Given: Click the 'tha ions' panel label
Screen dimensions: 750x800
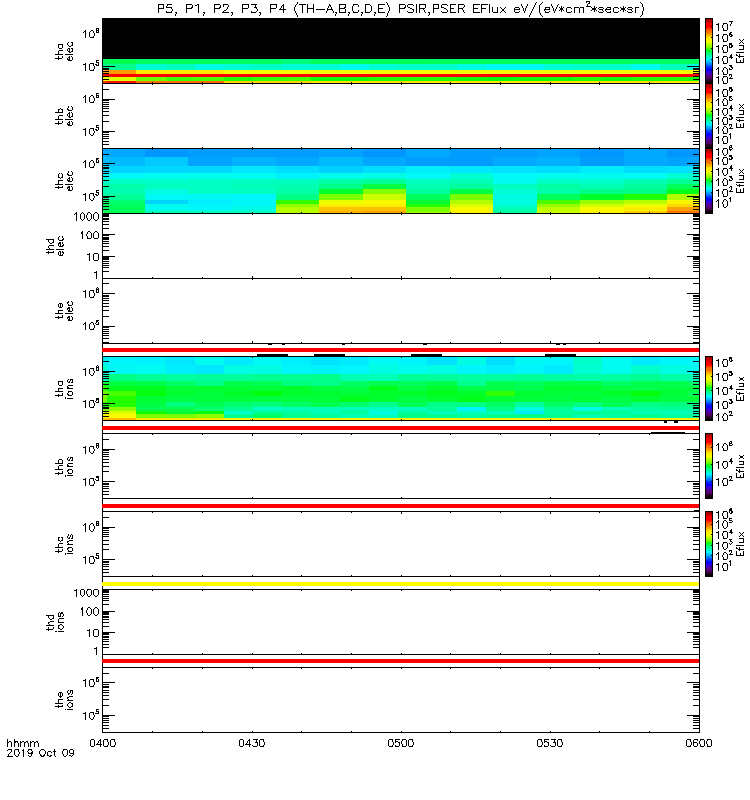Looking at the screenshot, I should [x=64, y=388].
